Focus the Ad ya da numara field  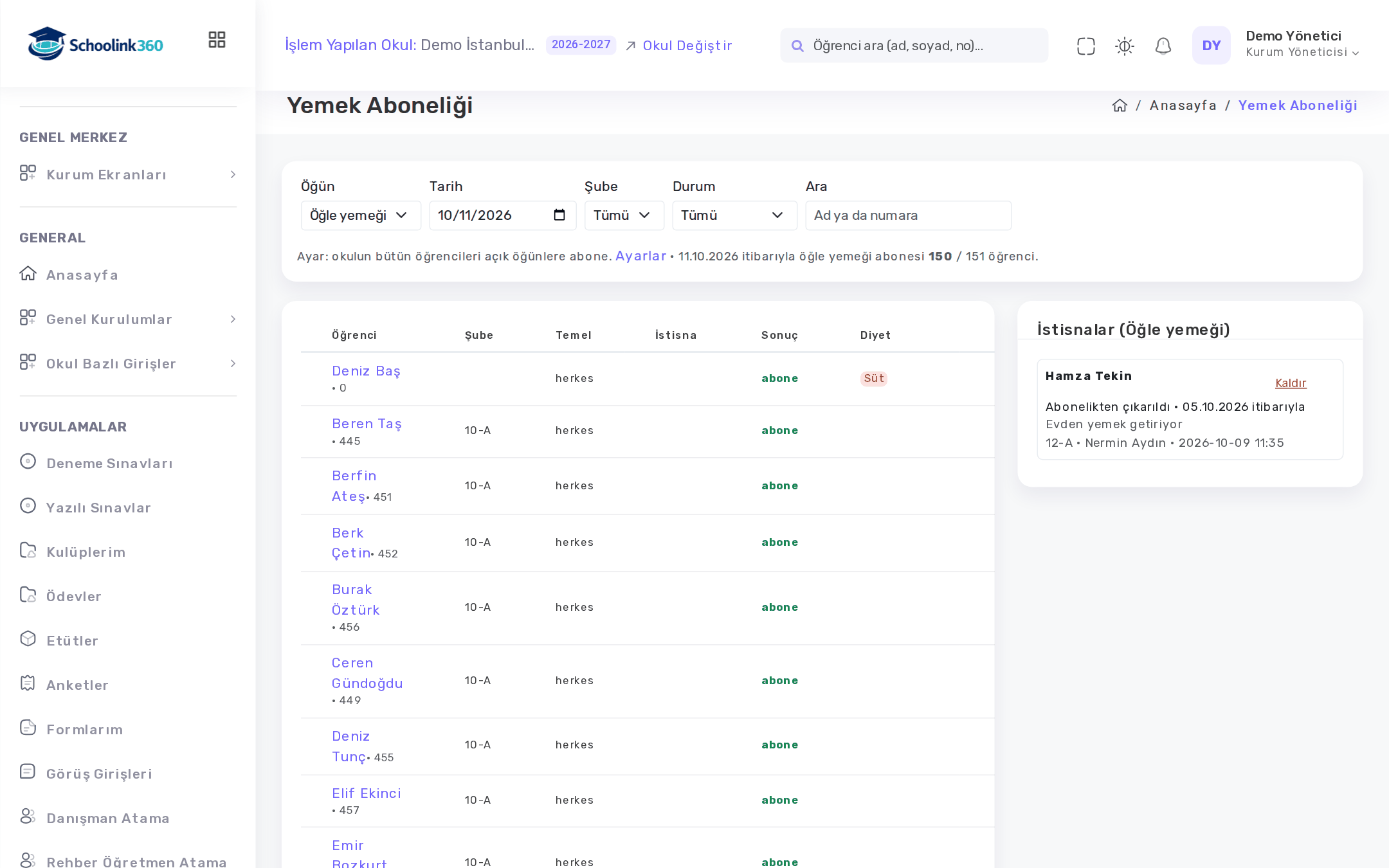(x=908, y=215)
